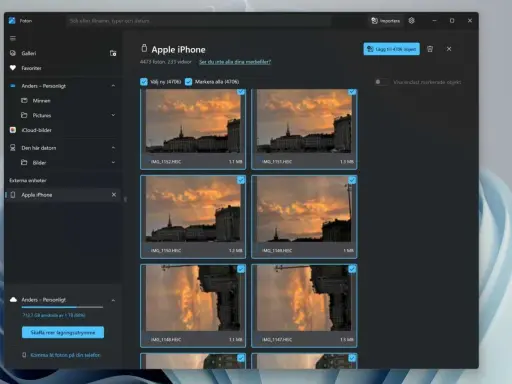
Task: Open the 'Ser du inte alla dina mediefiler?' link
Action: tap(235, 62)
